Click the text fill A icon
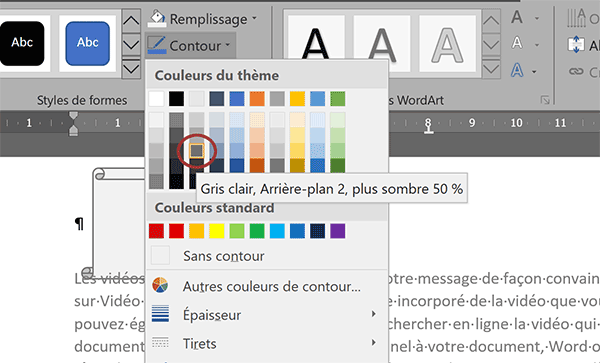Viewport: 600px width, 363px height. [517, 17]
